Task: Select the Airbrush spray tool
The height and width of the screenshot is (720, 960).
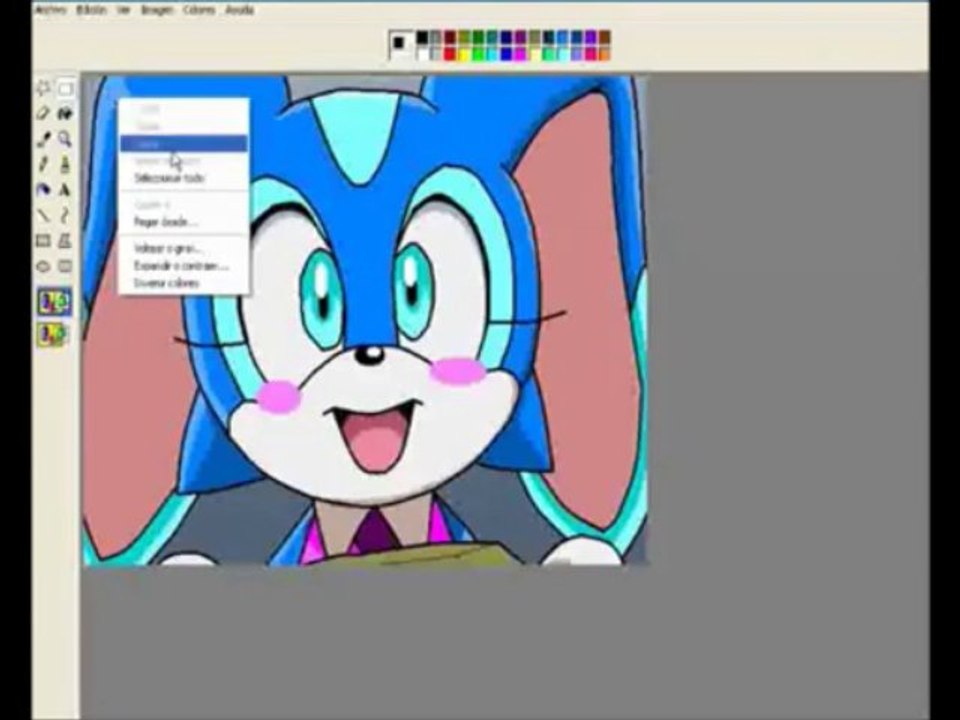Action: (42, 190)
